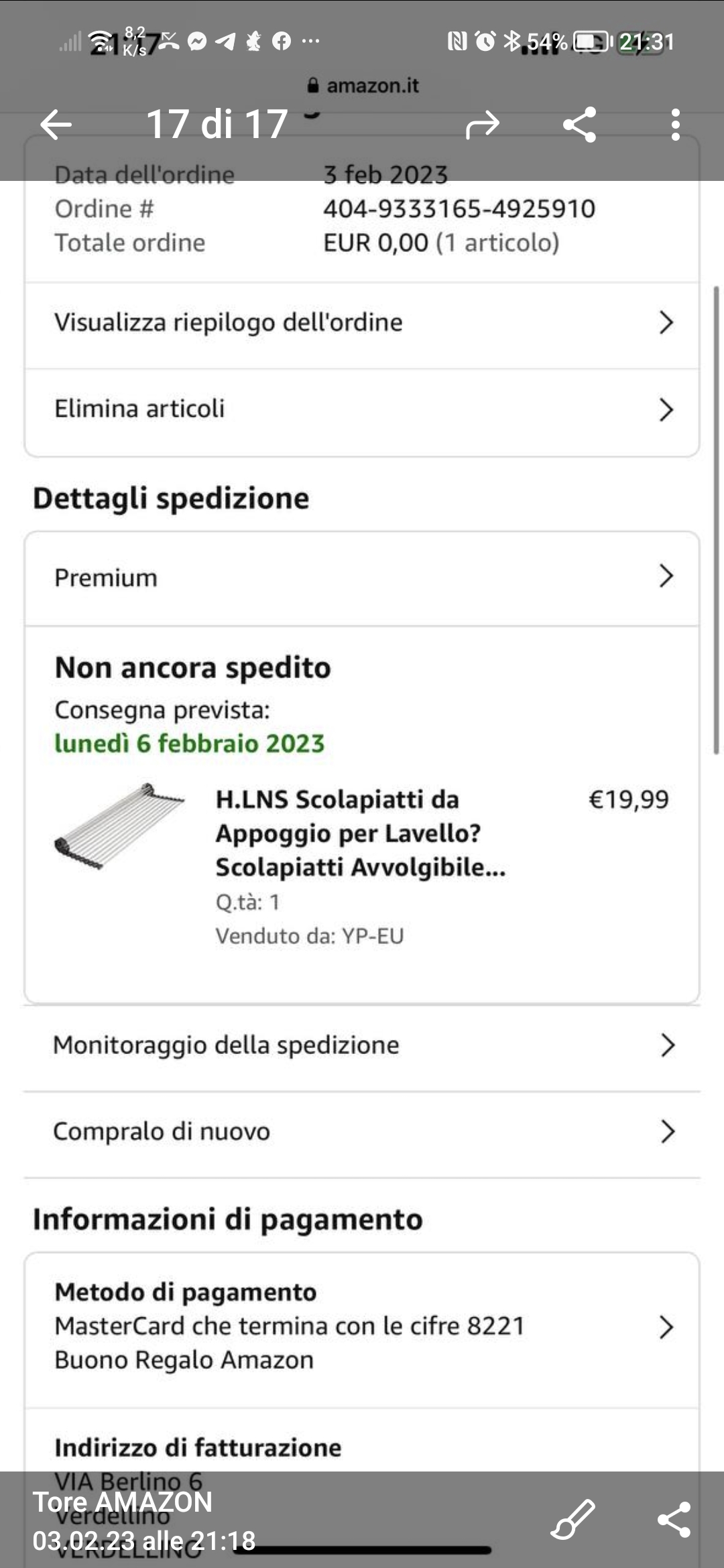Tap the edit brush icon
Viewport: 724px width, 1568px height.
[x=572, y=1519]
